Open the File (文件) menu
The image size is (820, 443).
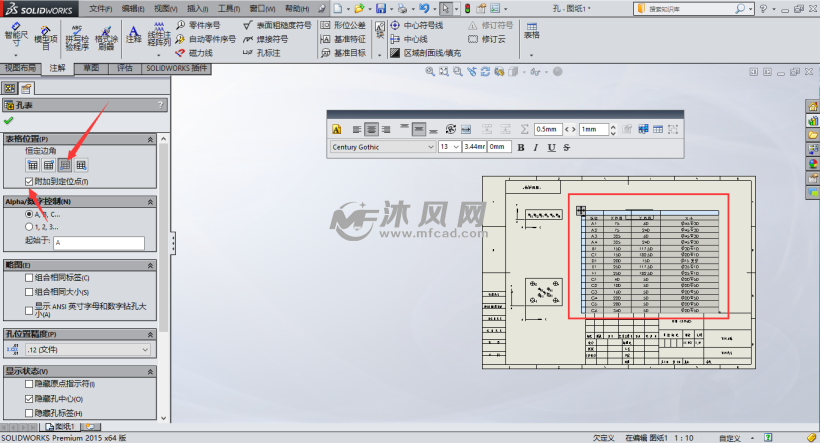(100, 9)
